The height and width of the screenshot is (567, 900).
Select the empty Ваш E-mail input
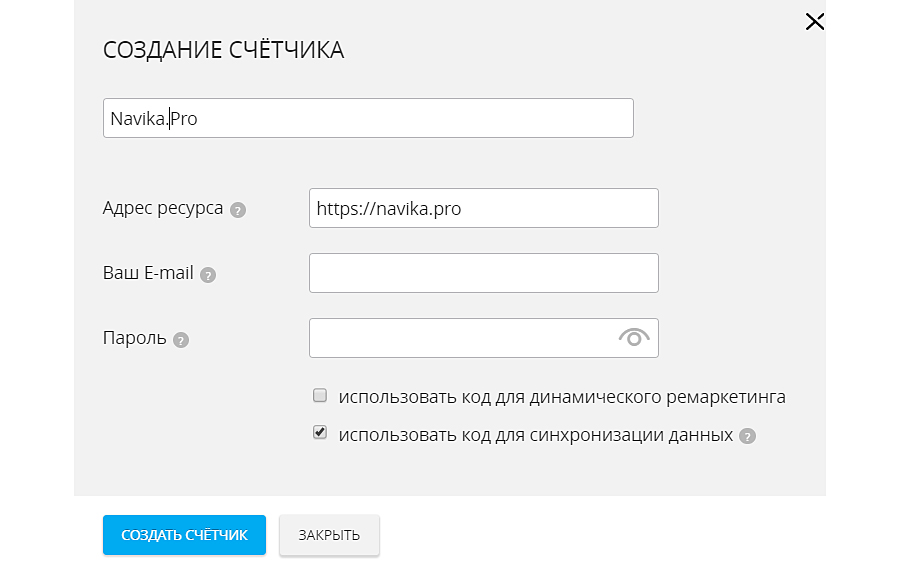pos(483,273)
